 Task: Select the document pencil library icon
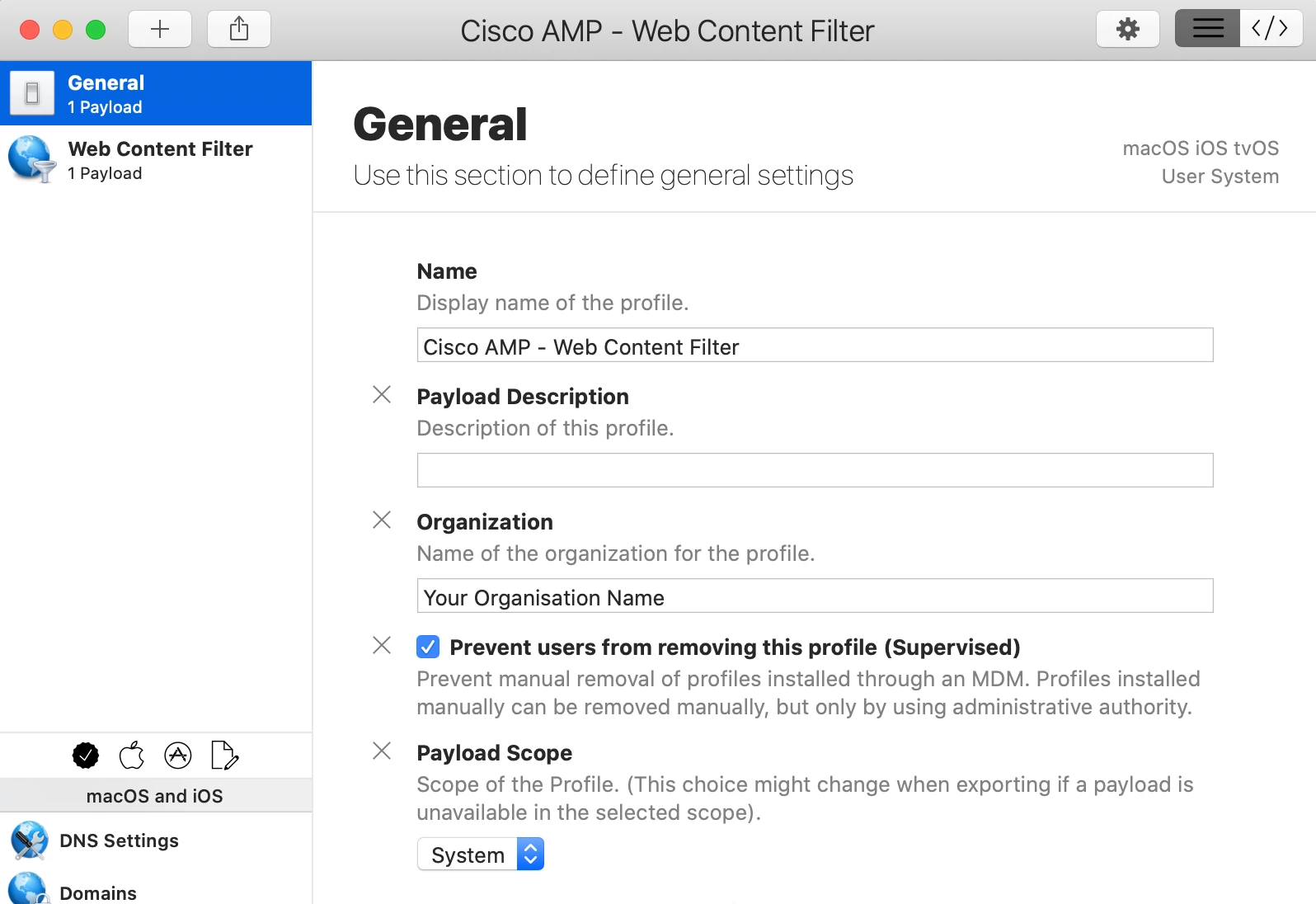[224, 756]
